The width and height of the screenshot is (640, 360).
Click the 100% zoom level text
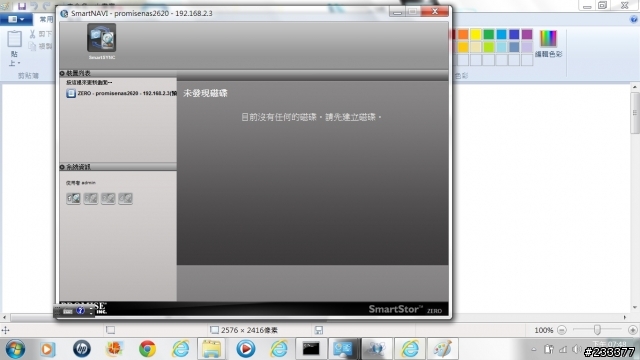544,330
